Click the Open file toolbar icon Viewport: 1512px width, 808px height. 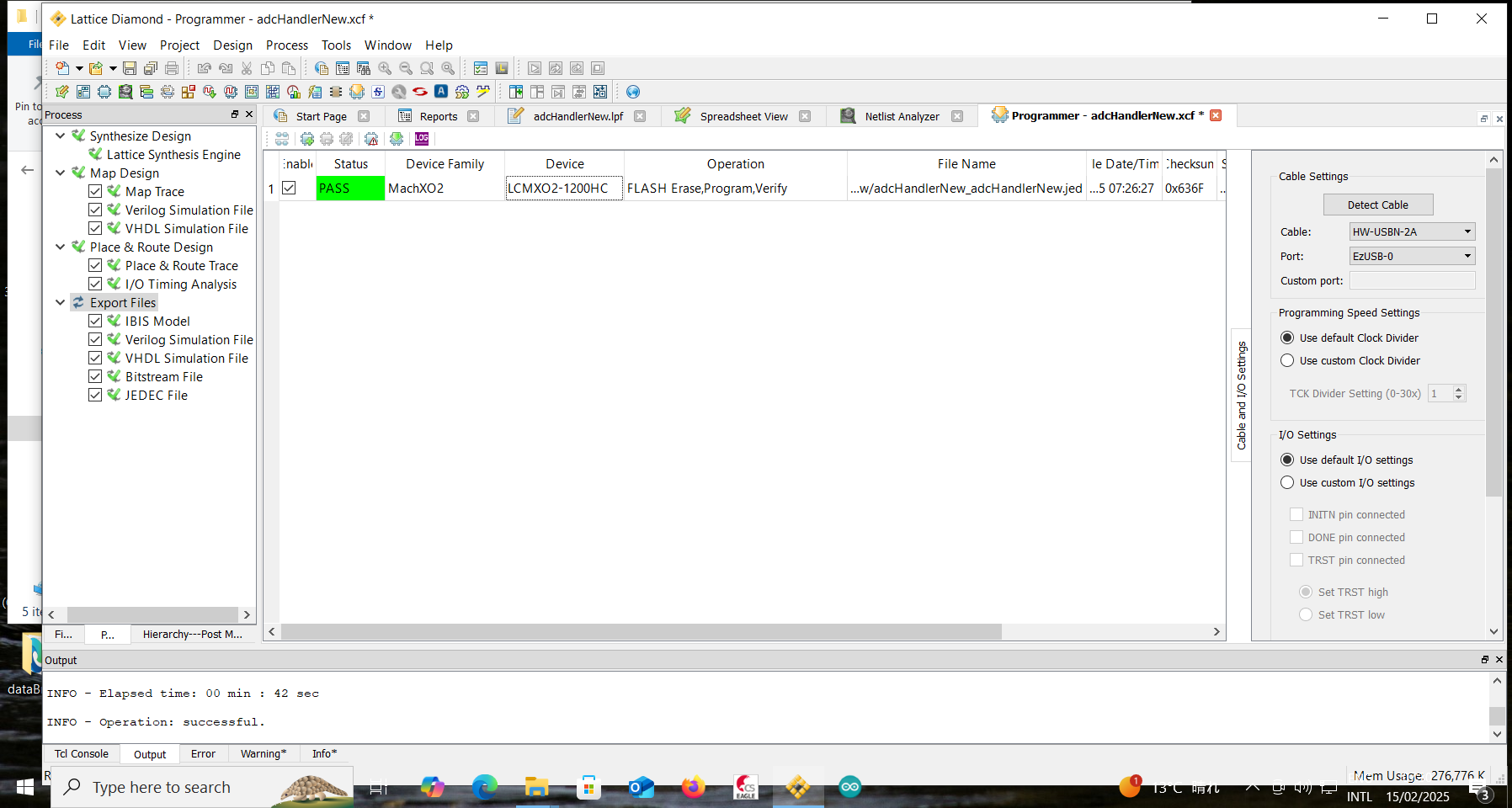click(x=96, y=68)
